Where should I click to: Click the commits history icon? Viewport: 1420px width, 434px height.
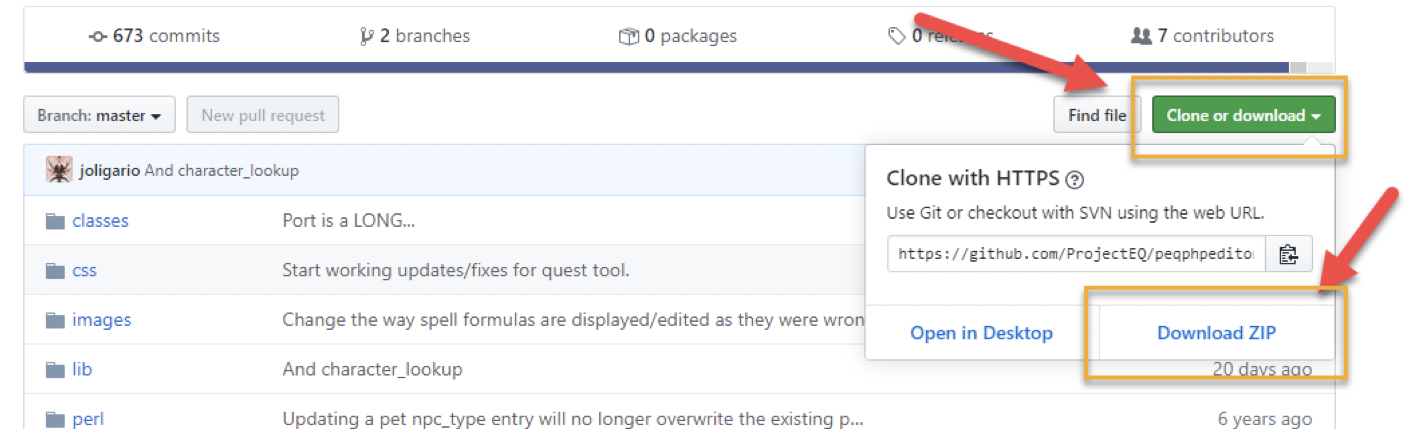point(98,36)
